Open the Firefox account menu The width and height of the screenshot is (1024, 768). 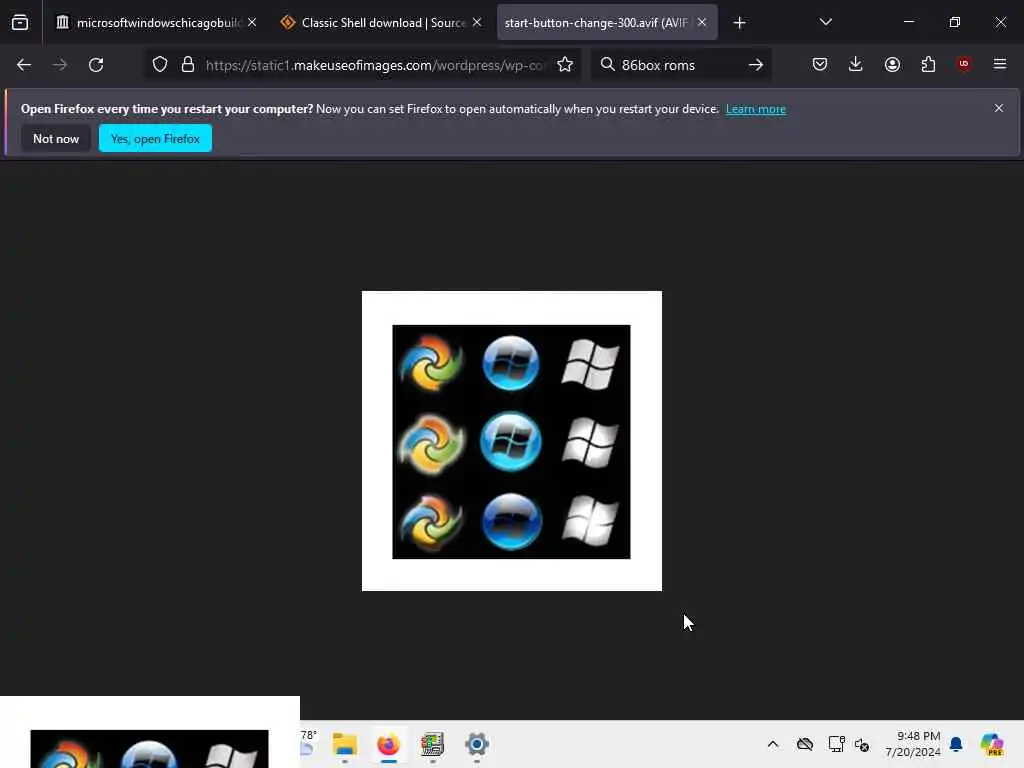(x=892, y=64)
